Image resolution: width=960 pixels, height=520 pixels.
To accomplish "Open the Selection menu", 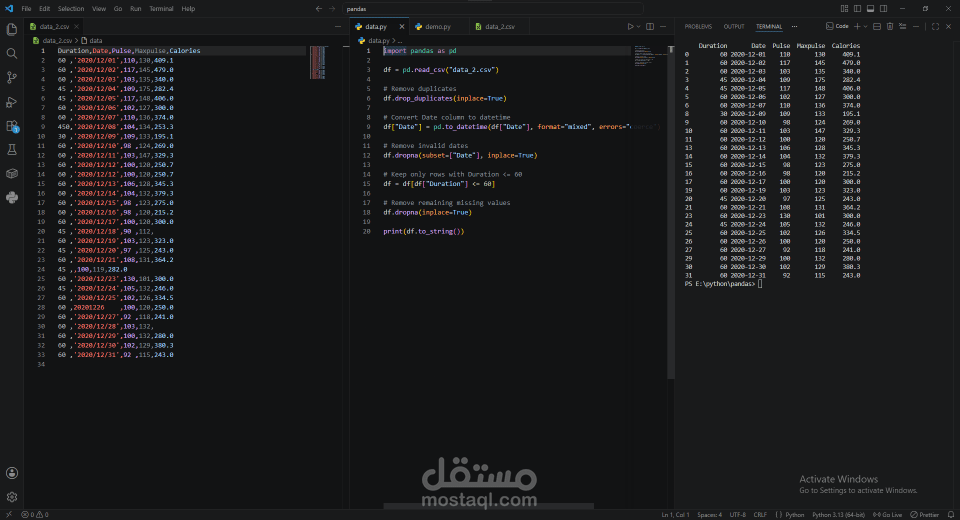I will click(x=71, y=9).
